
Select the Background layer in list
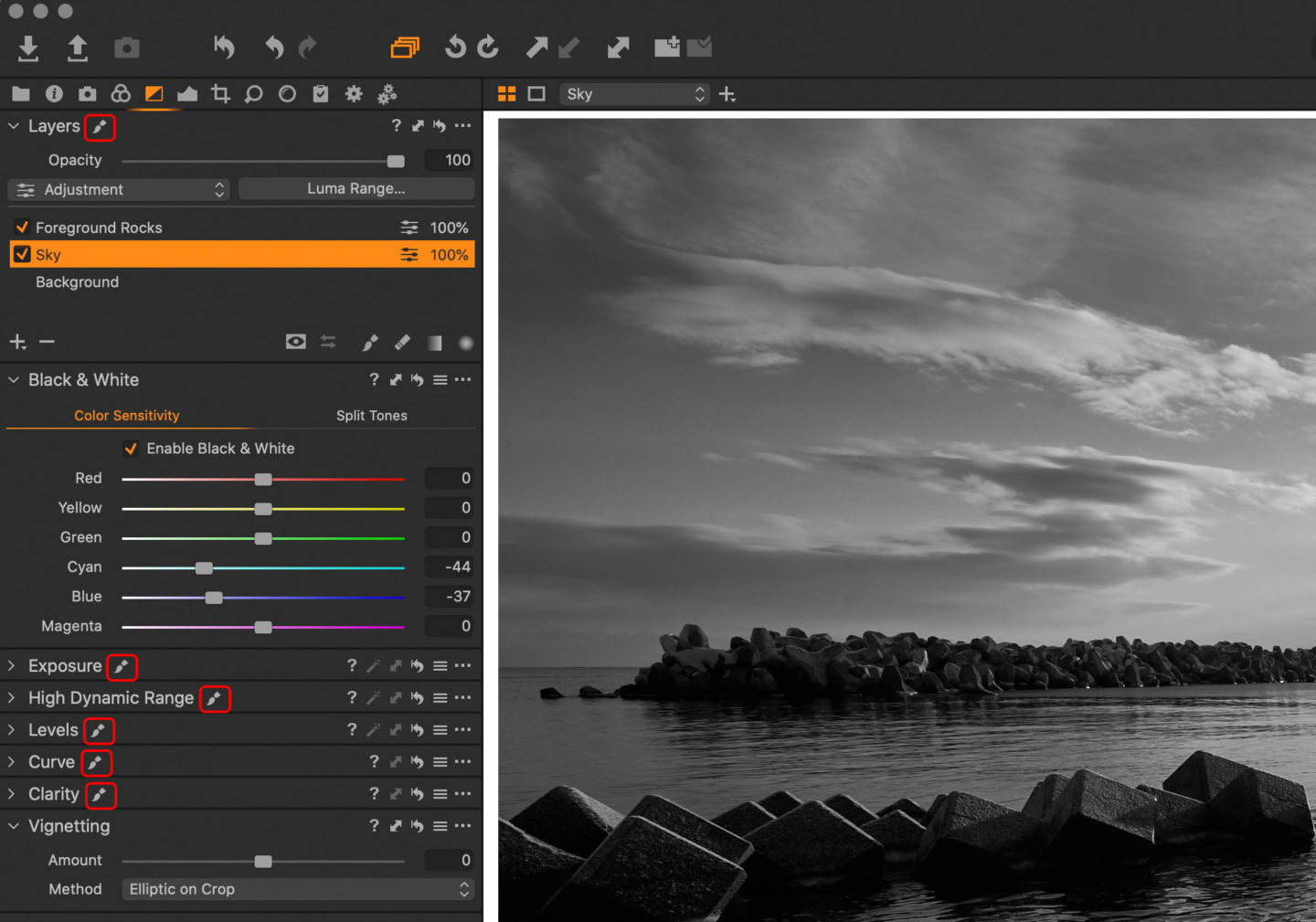coord(78,282)
